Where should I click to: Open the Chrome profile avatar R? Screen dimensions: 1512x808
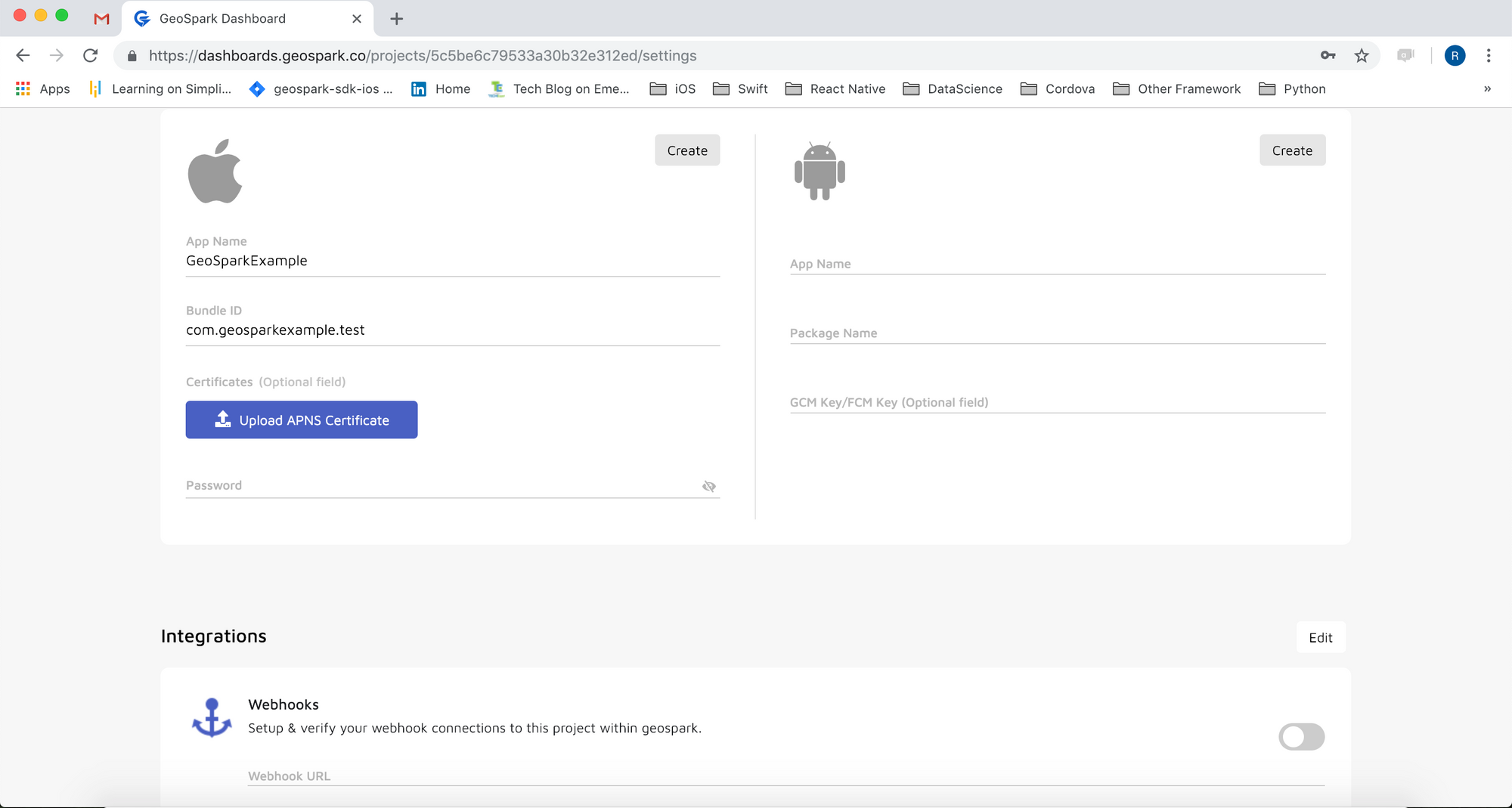pos(1455,55)
